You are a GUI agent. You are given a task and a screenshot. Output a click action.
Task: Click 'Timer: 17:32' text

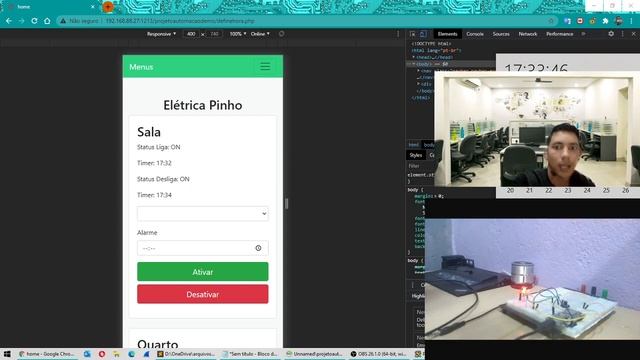(154, 163)
